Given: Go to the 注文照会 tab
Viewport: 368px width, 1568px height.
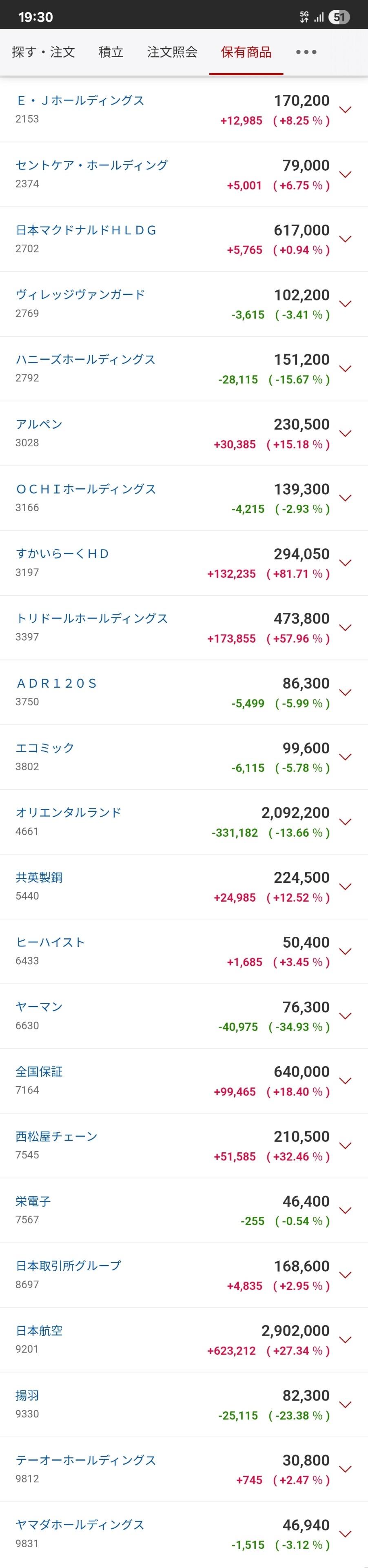Looking at the screenshot, I should (172, 52).
